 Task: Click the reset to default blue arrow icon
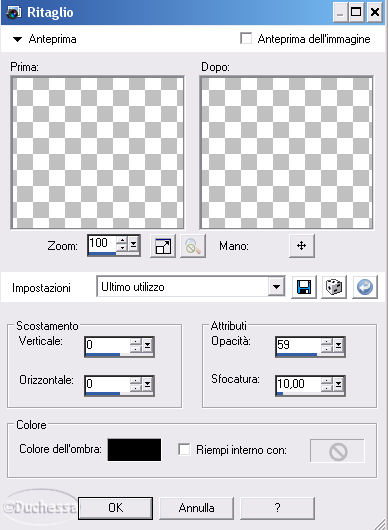365,287
